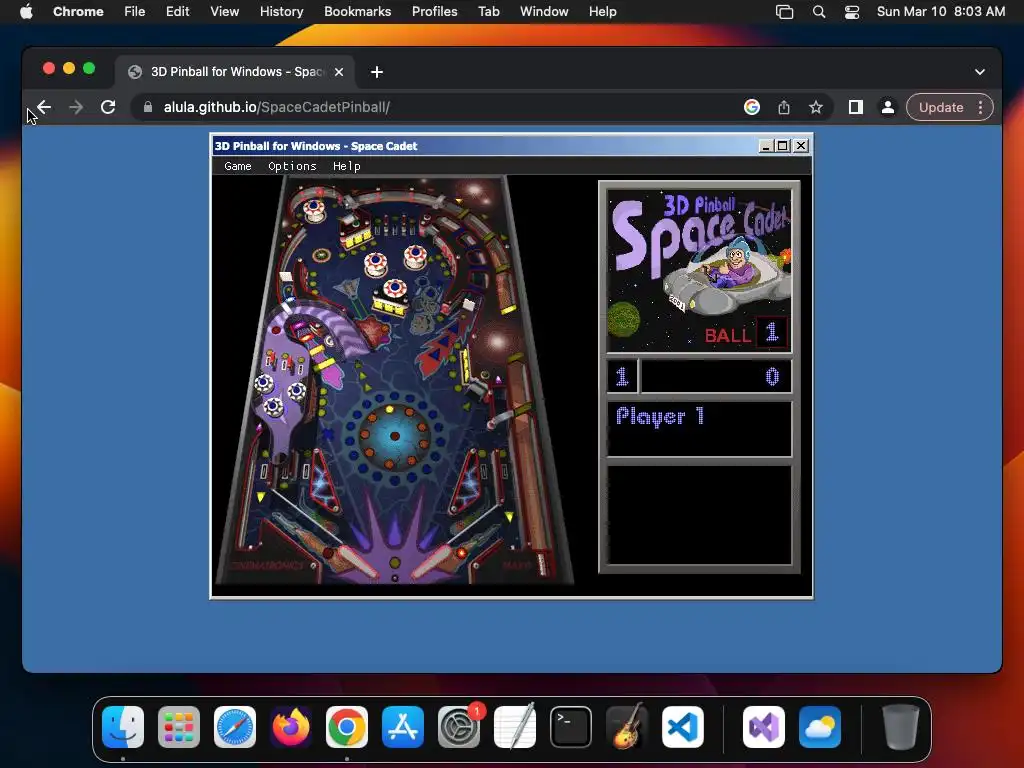Open Spotlight search in menu bar
This screenshot has width=1024, height=768.
click(818, 12)
